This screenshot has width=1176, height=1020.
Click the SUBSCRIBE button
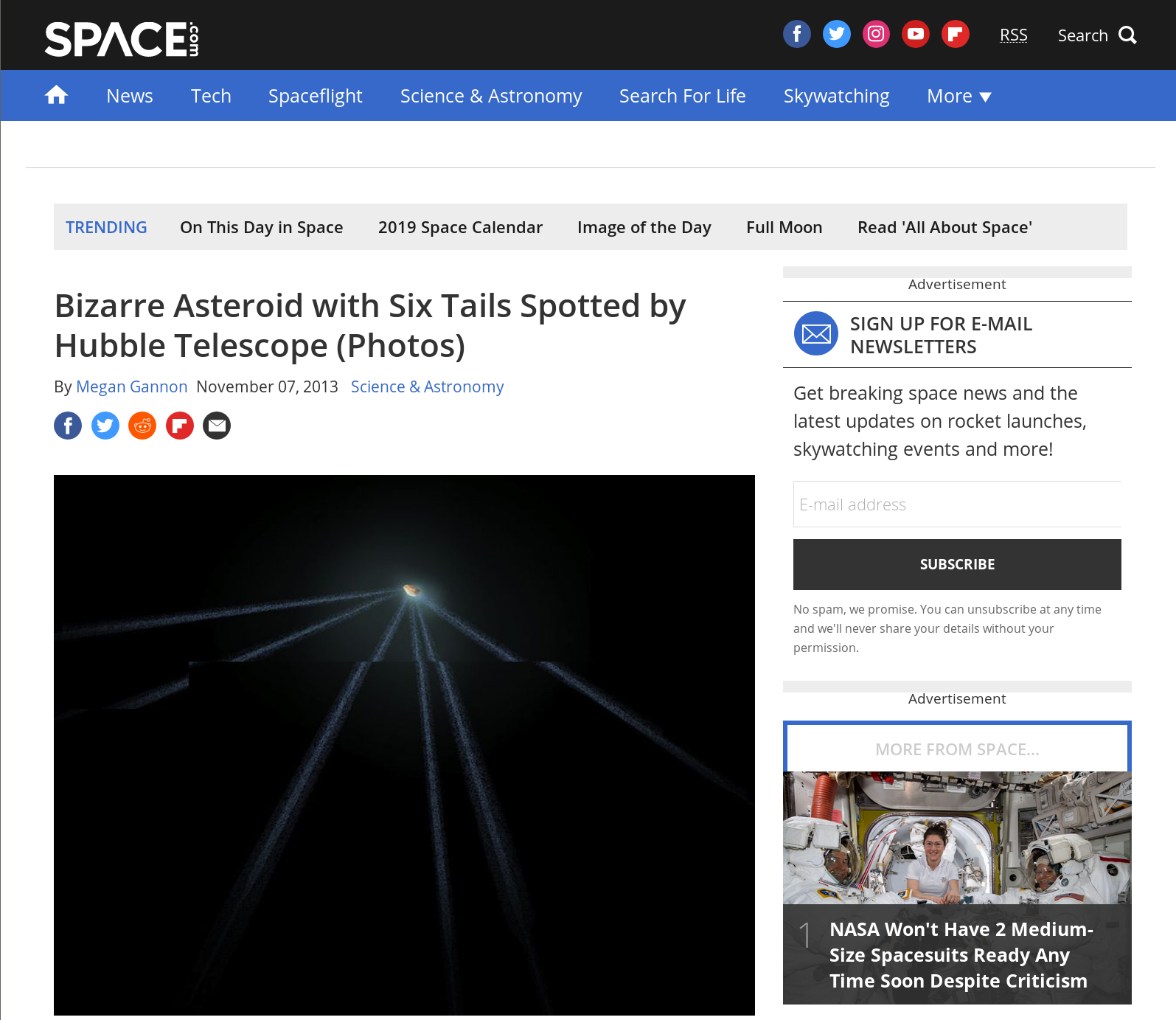click(957, 564)
